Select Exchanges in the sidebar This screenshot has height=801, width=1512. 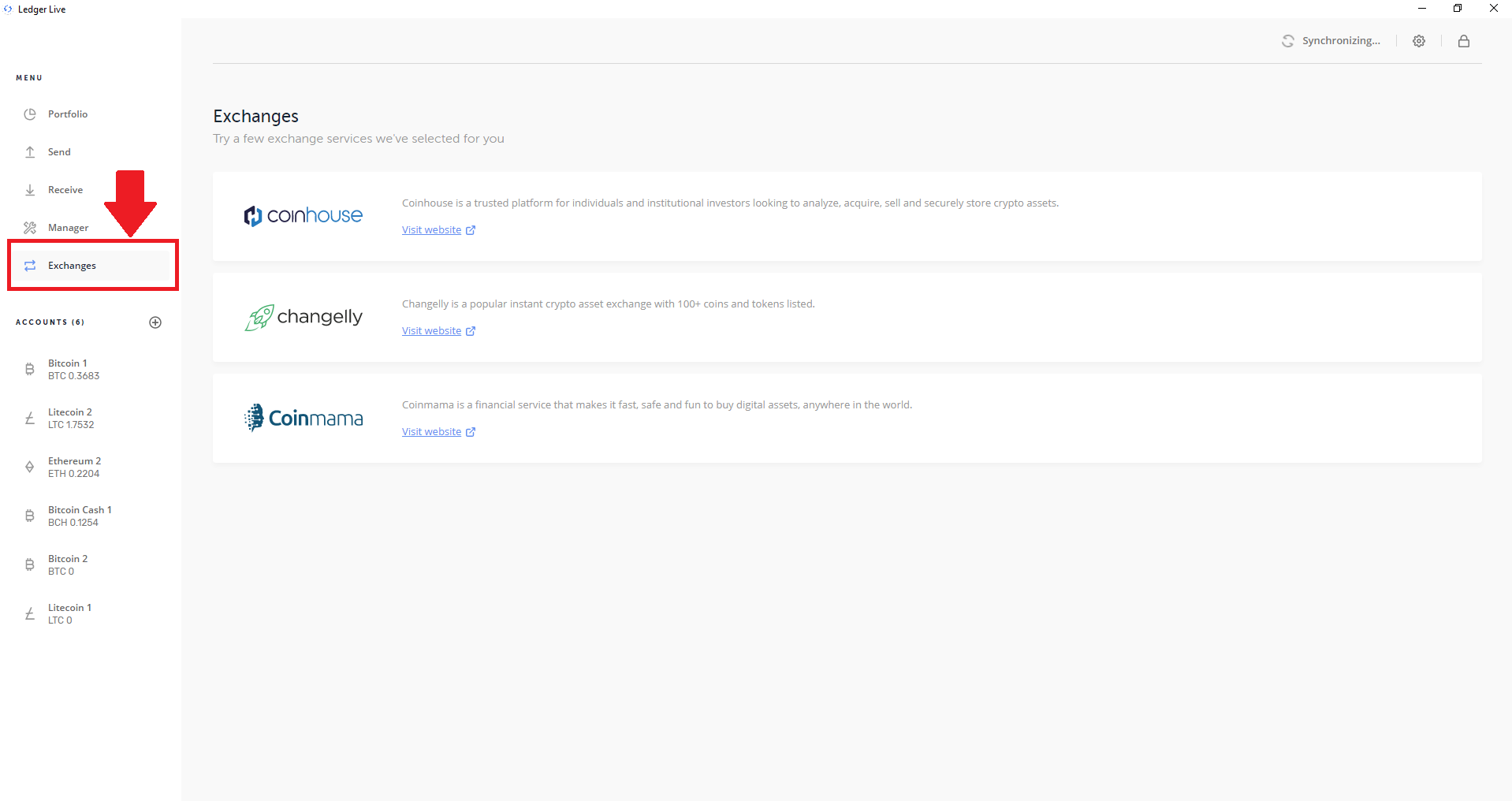click(x=91, y=266)
